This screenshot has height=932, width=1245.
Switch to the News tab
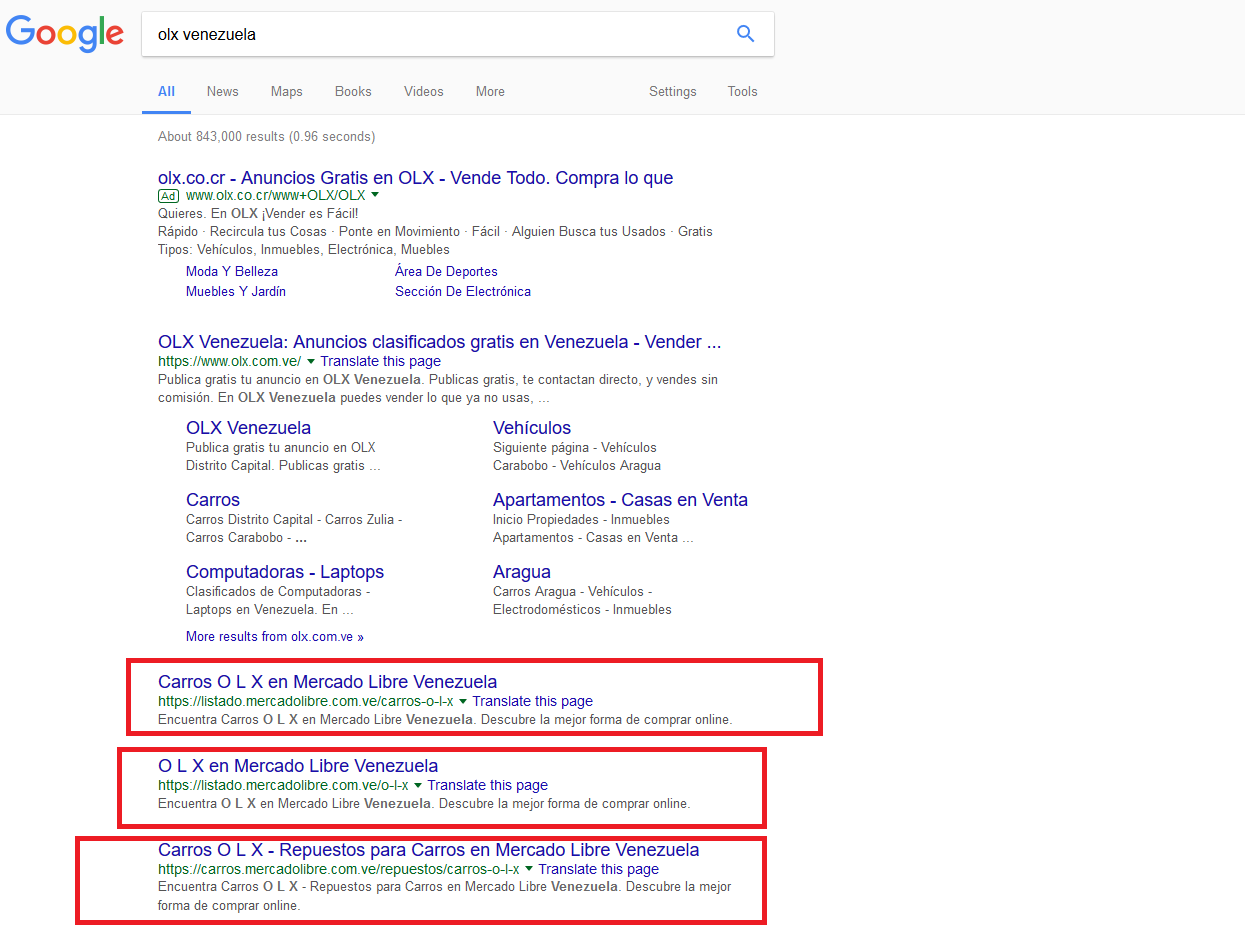[223, 91]
